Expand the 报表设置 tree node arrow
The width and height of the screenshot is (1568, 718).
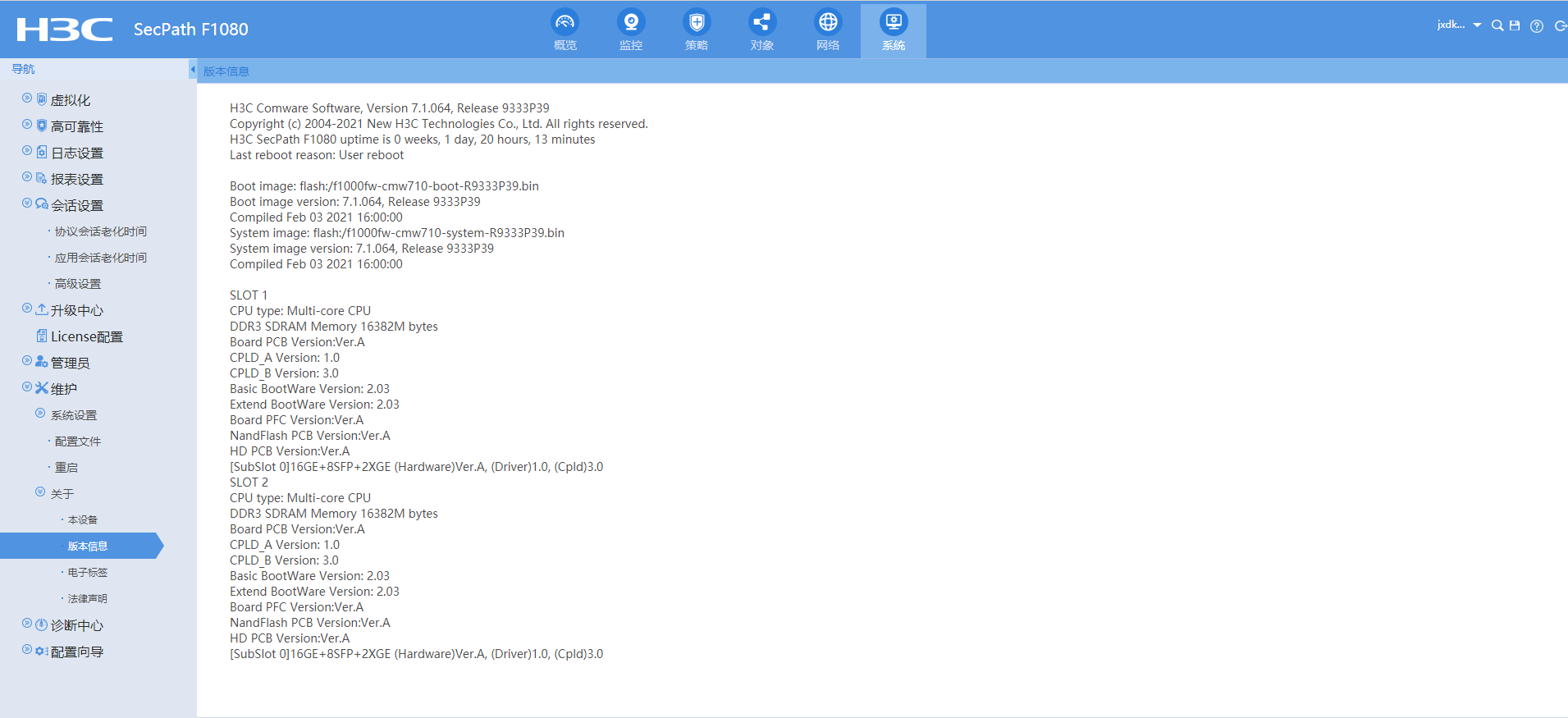27,177
